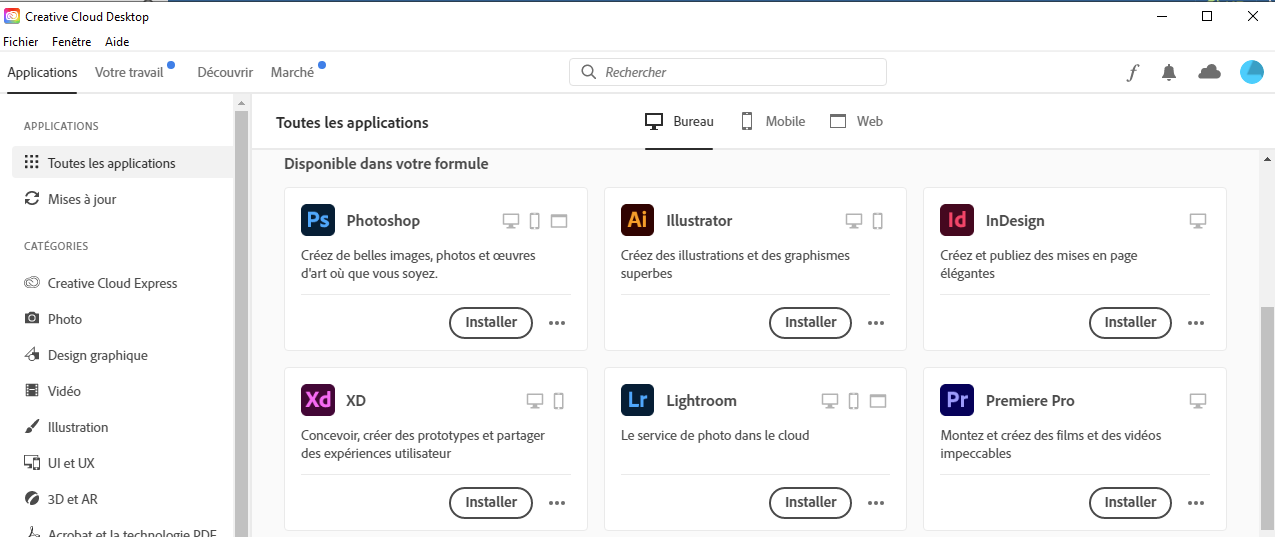
Task: Switch to the Applications tab
Action: point(42,72)
